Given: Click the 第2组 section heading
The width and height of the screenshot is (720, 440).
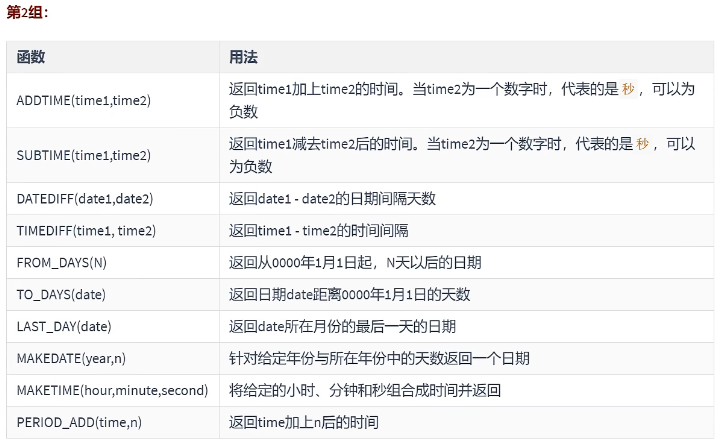Looking at the screenshot, I should 27,12.
